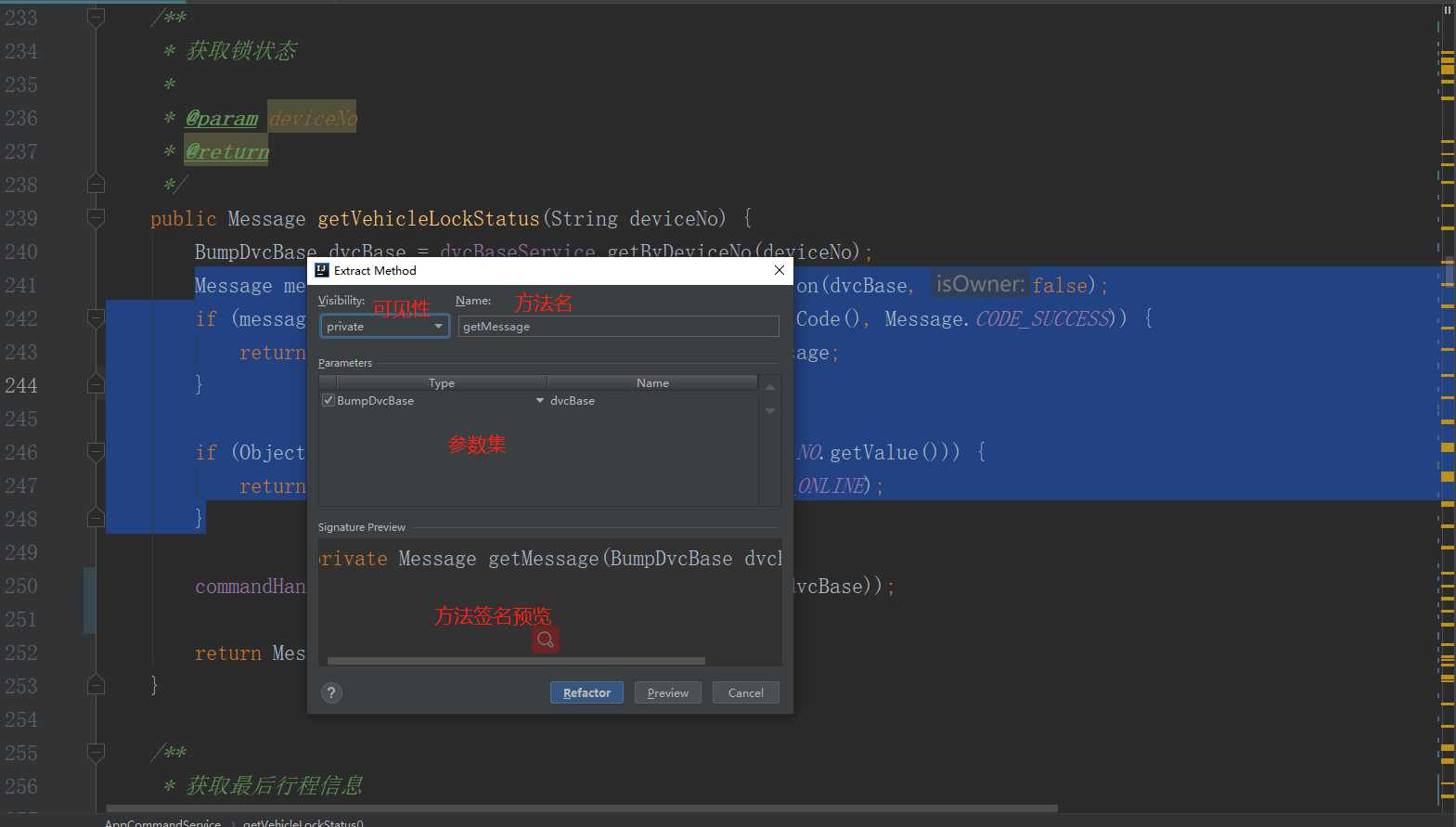Screen dimensions: 1456x827
Task: Collapse the Javadoc fold marker at line 233
Action: coord(96,17)
